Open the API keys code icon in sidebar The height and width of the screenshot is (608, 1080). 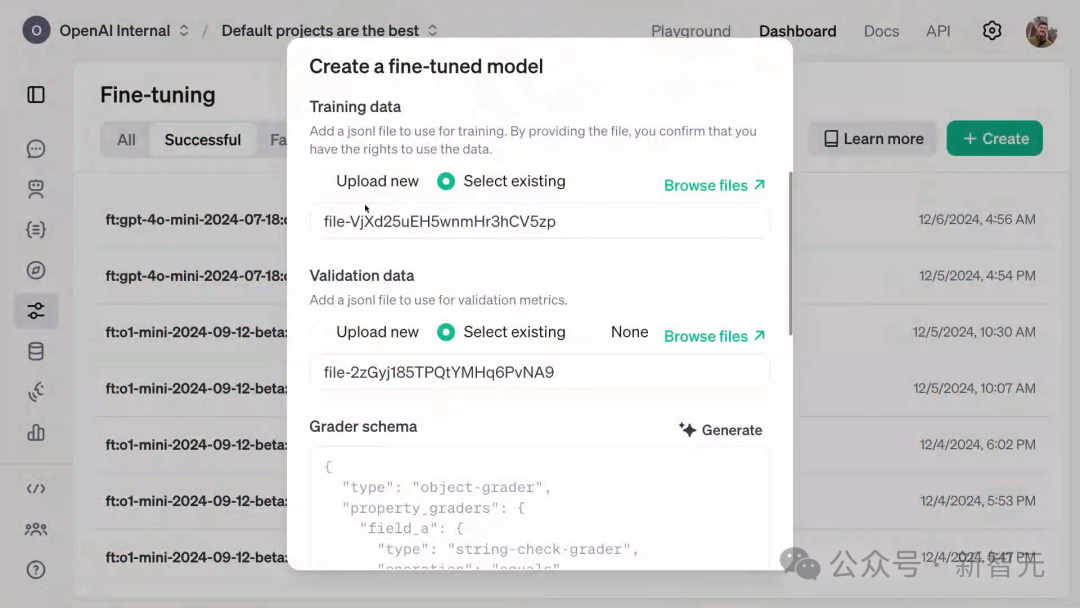tap(36, 489)
